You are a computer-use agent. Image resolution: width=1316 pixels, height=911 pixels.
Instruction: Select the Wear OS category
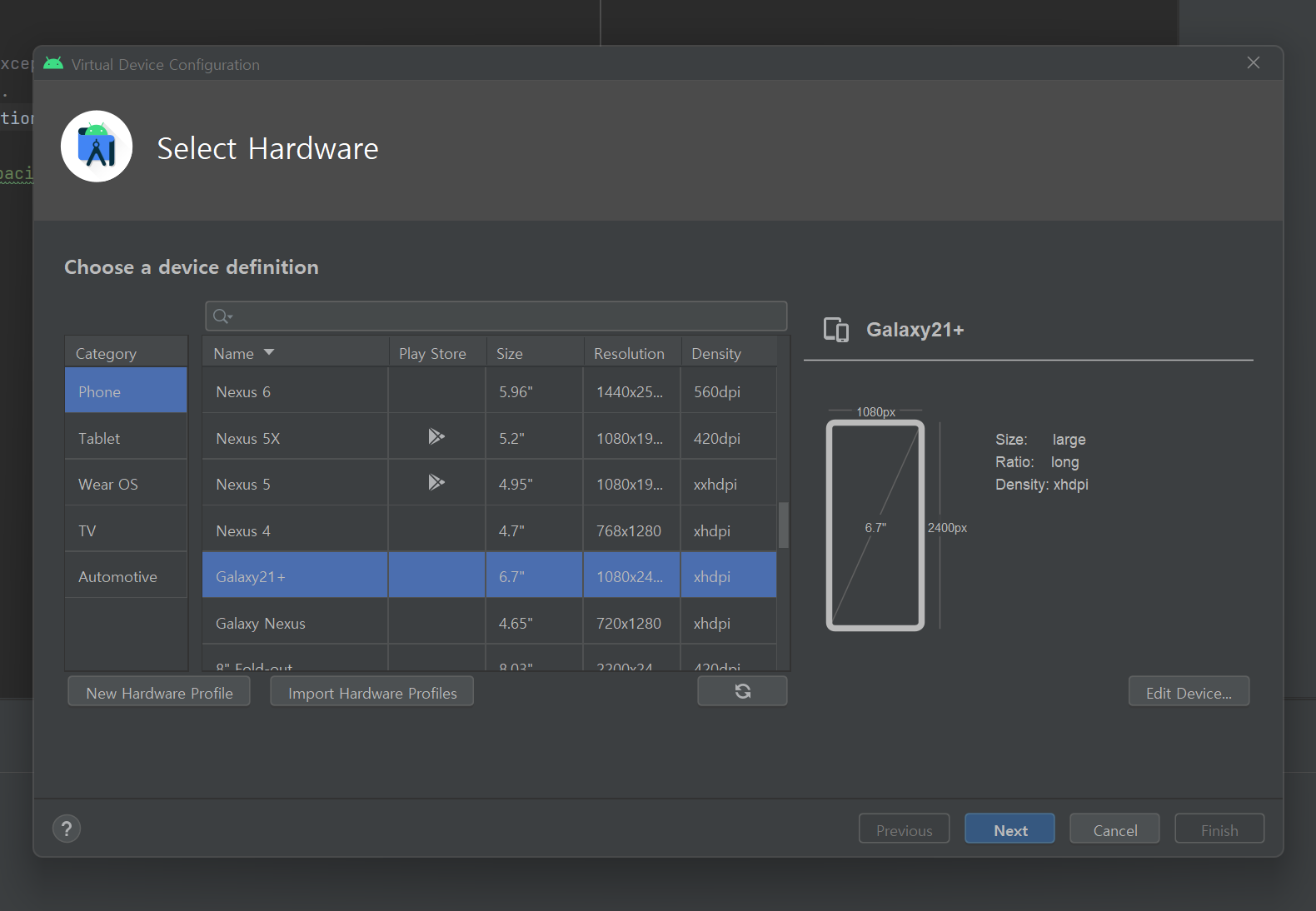click(126, 483)
